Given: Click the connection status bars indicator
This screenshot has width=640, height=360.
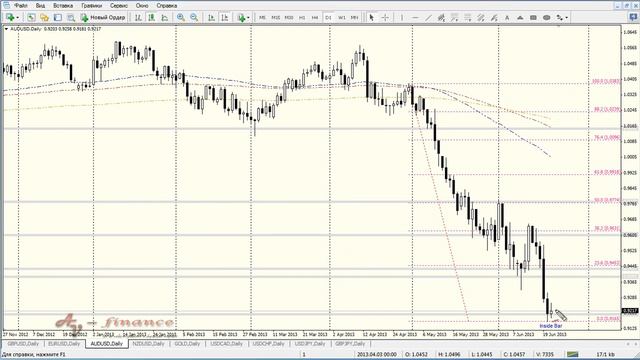Looking at the screenshot, I should tap(573, 354).
